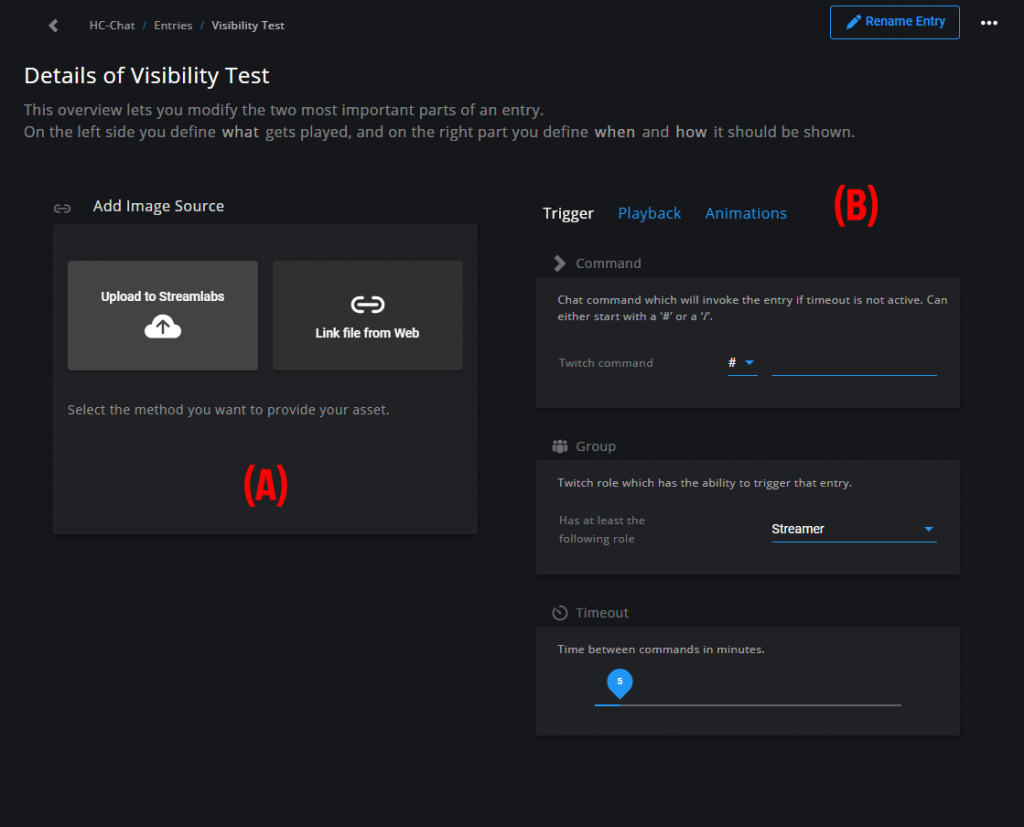
Task: Click the timeout slider handle showing 5
Action: coord(619,684)
